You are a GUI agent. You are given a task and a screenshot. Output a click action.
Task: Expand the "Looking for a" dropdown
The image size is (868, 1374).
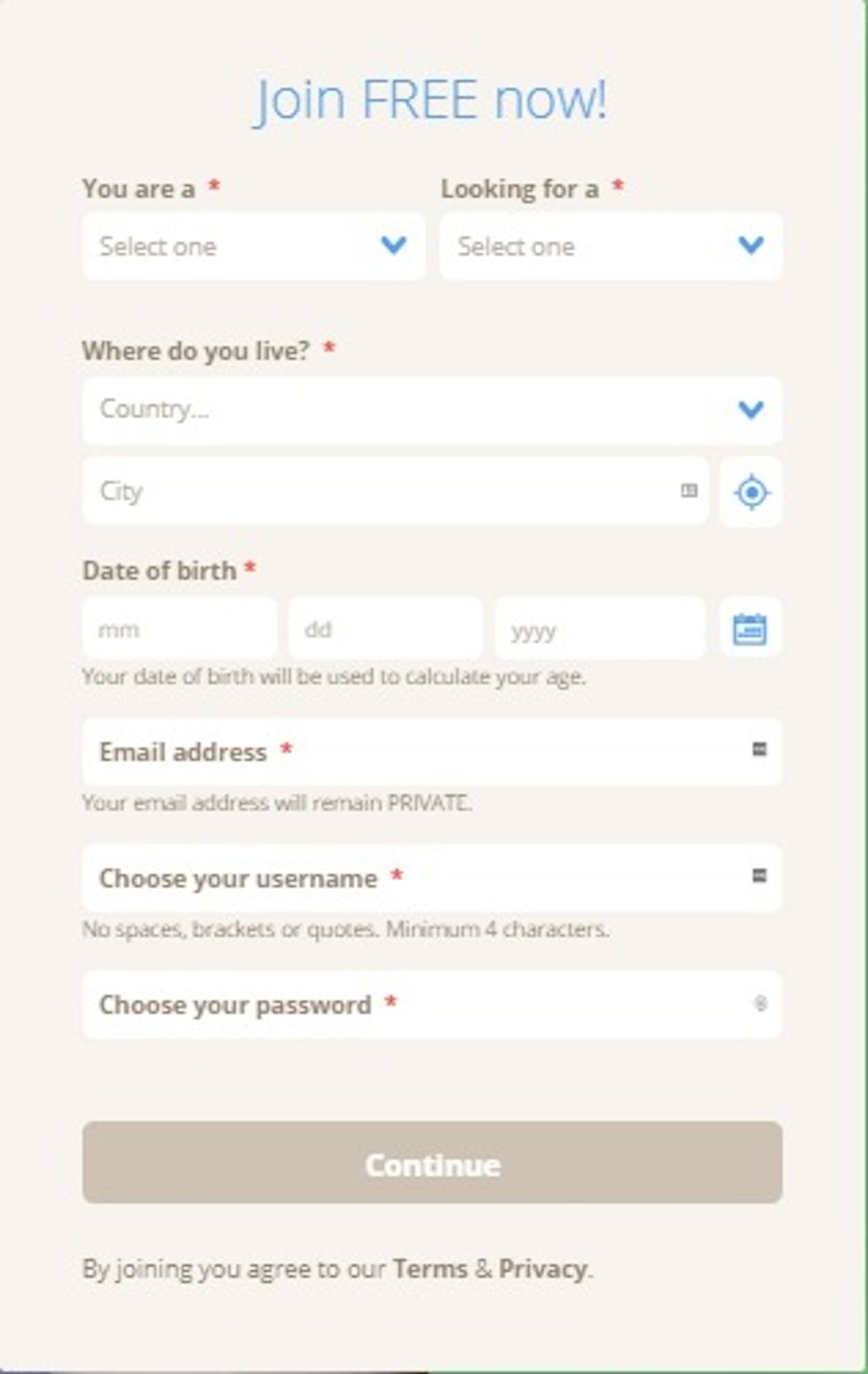(x=610, y=247)
